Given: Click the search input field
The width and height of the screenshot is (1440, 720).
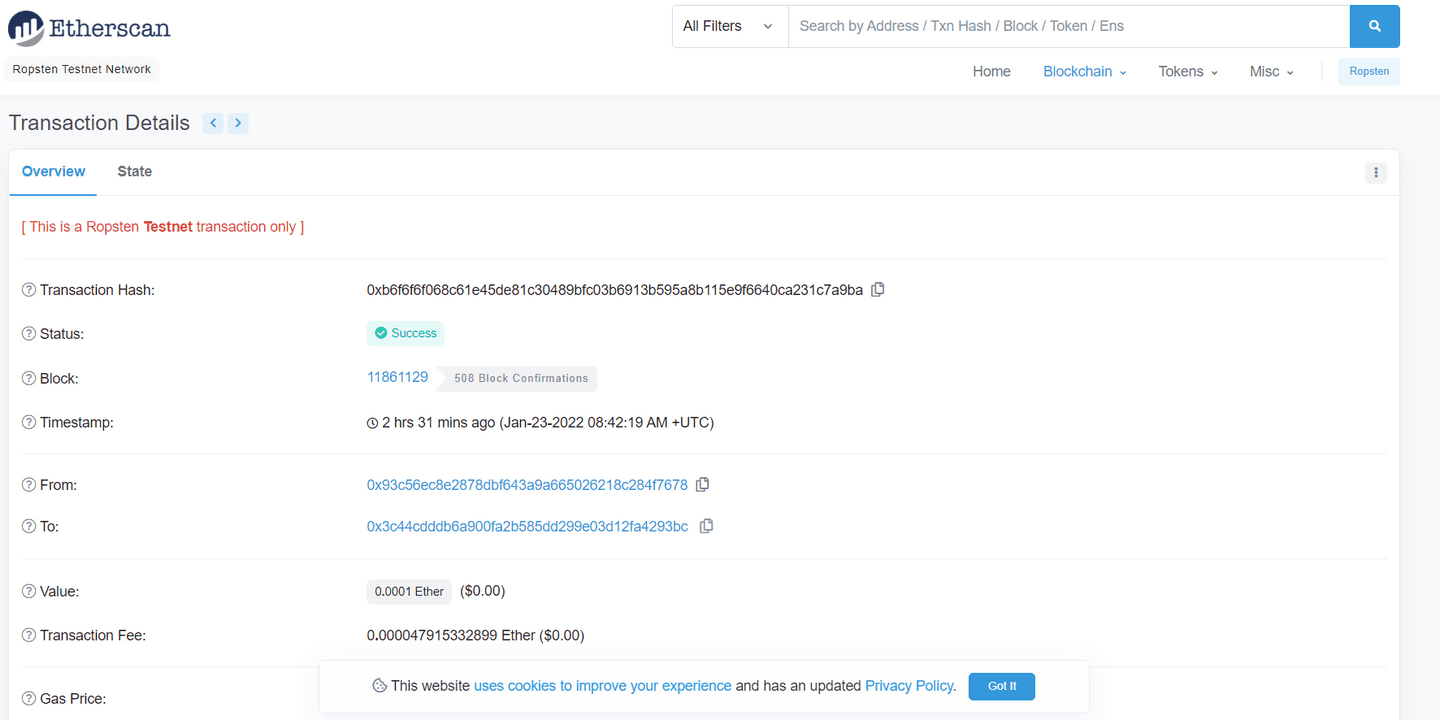Looking at the screenshot, I should click(x=1069, y=26).
